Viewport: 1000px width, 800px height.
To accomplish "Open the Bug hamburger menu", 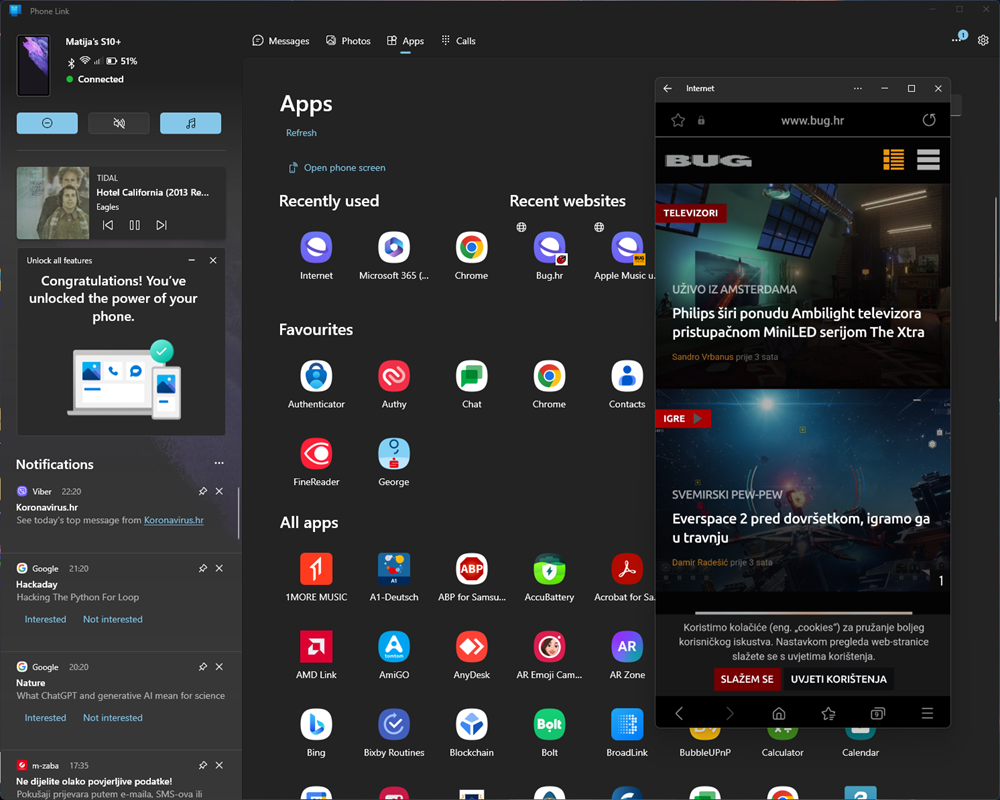I will tap(928, 159).
